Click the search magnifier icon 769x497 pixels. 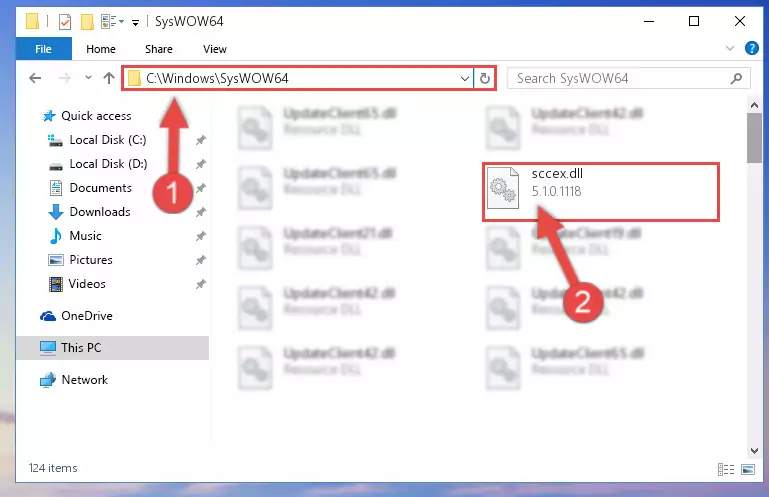pos(736,78)
